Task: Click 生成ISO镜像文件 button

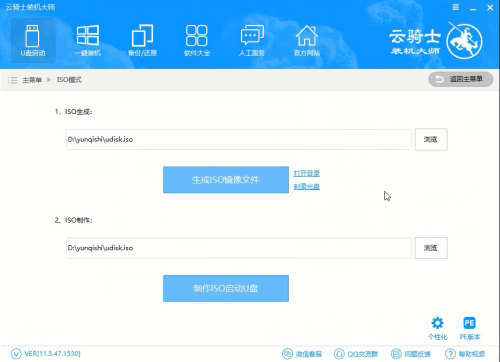Action: [x=226, y=180]
